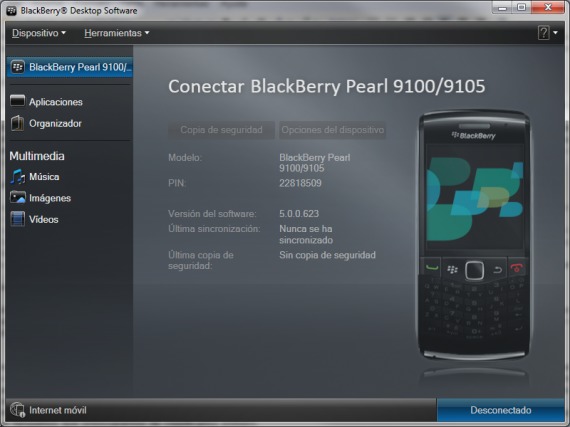This screenshot has width=570, height=427.
Task: Click 'Sin copia de seguridad' text
Action: pos(327,255)
